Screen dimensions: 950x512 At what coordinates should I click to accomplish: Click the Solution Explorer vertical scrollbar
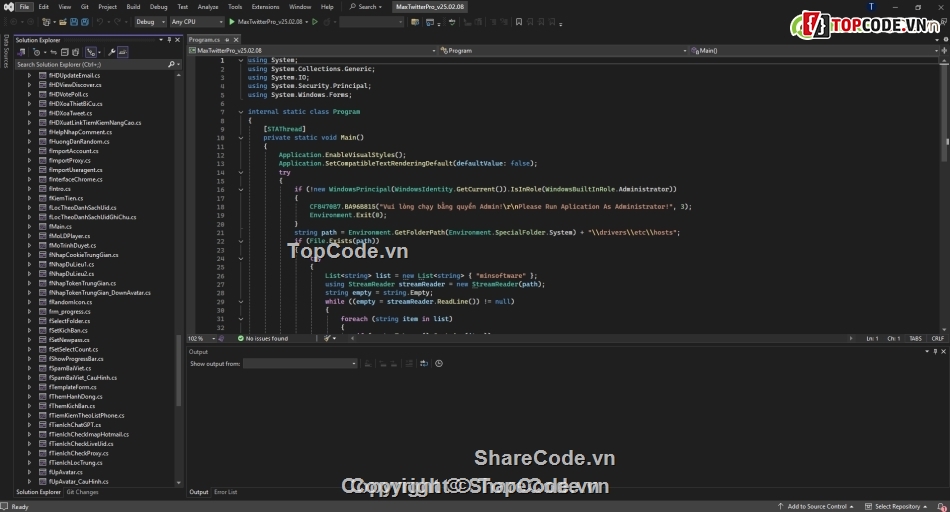coord(178,370)
